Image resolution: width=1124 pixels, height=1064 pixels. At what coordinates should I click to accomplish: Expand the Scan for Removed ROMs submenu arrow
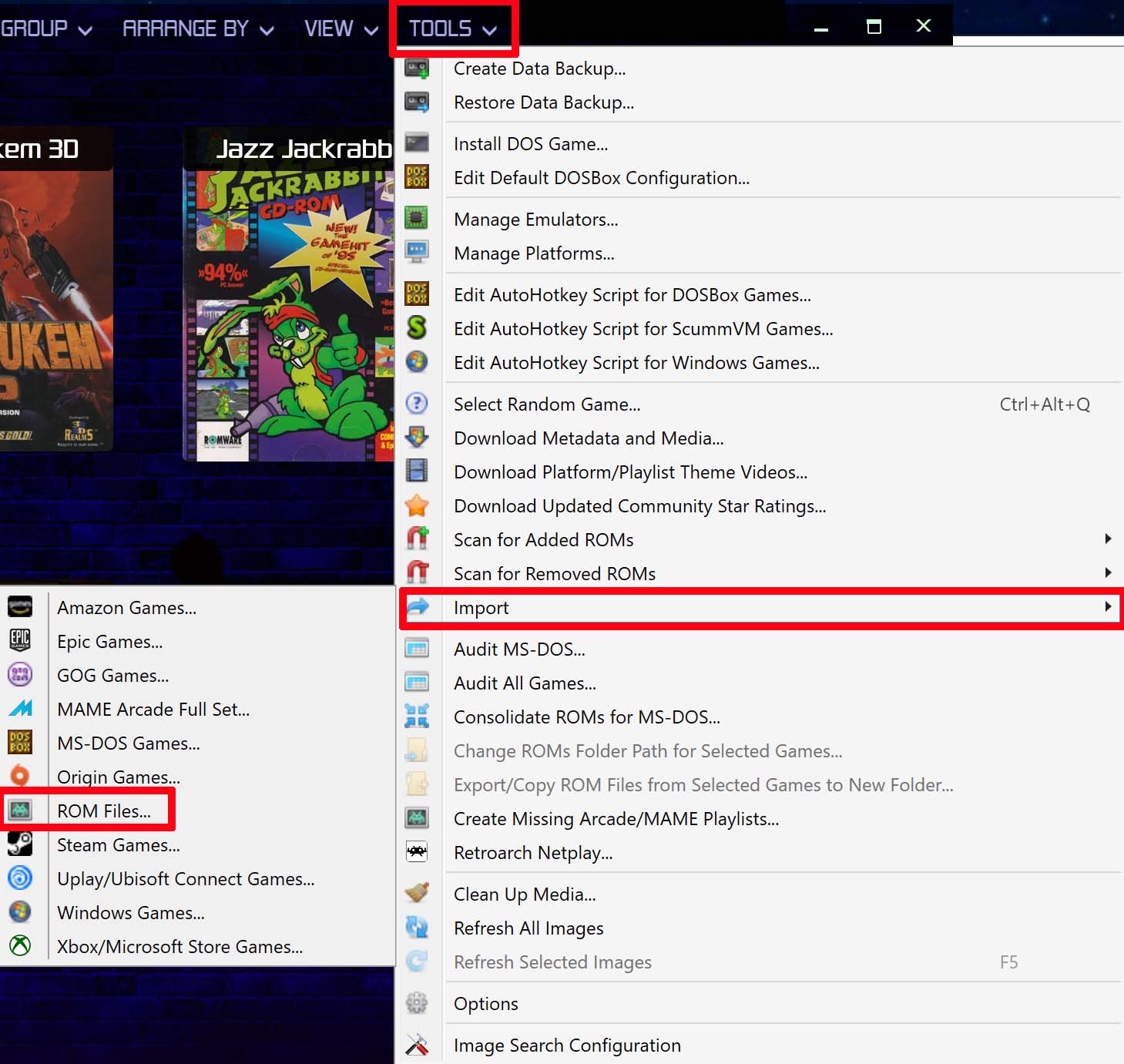pyautogui.click(x=1108, y=572)
